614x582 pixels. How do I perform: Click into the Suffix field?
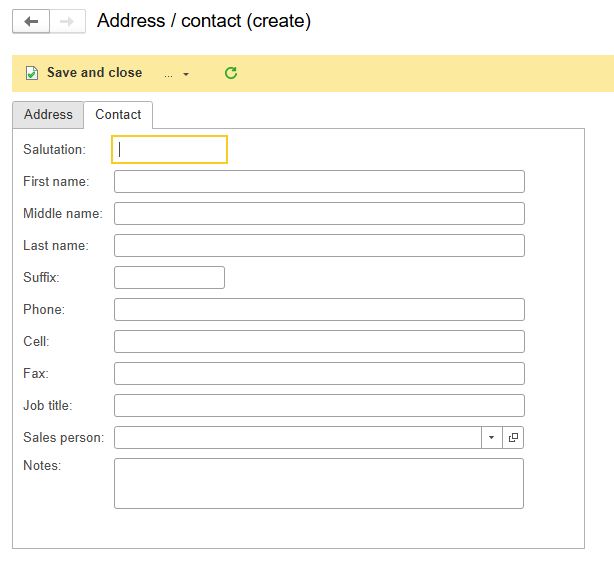(169, 278)
